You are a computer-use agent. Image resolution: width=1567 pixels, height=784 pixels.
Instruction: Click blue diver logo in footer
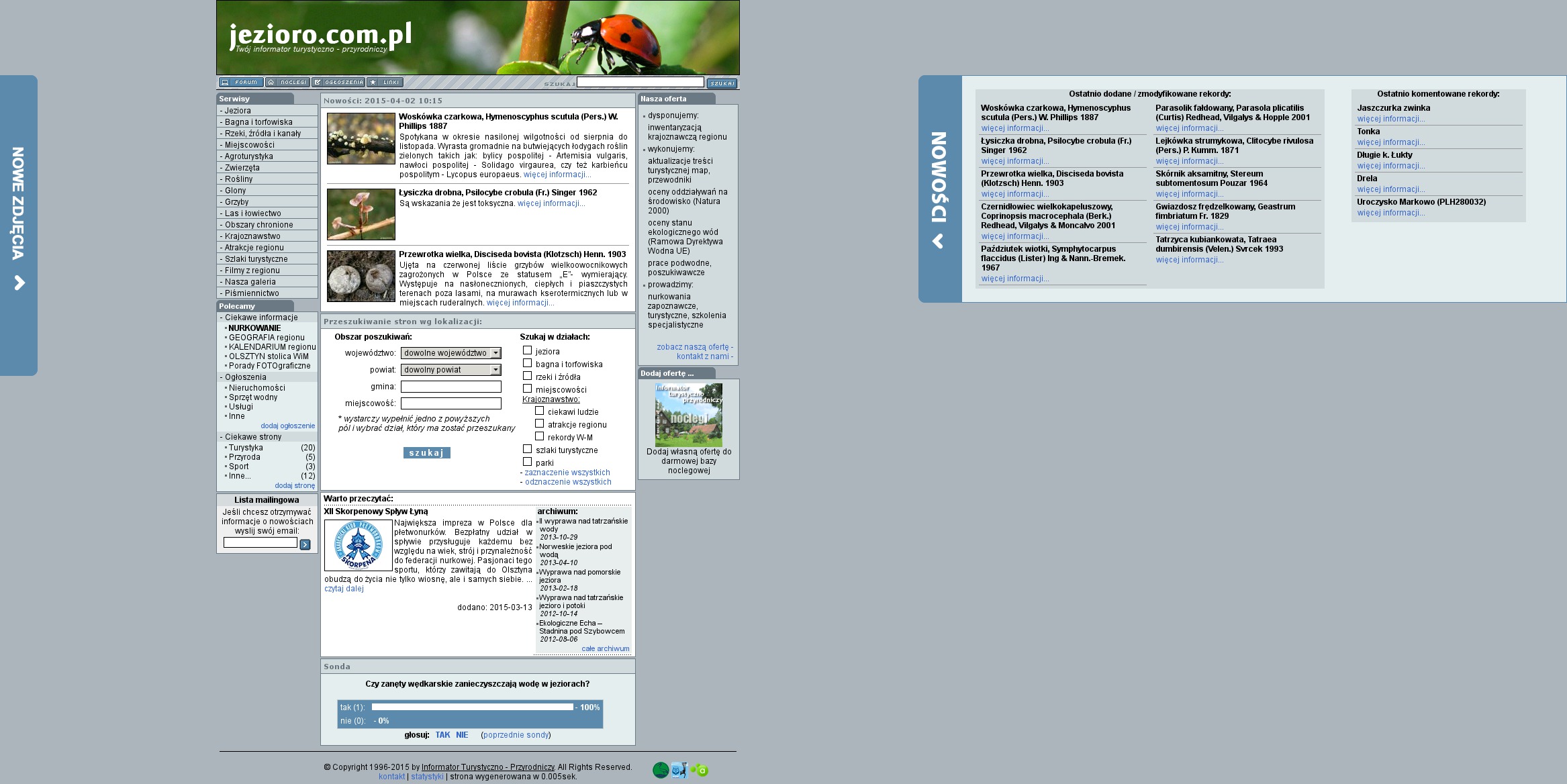pyautogui.click(x=679, y=770)
